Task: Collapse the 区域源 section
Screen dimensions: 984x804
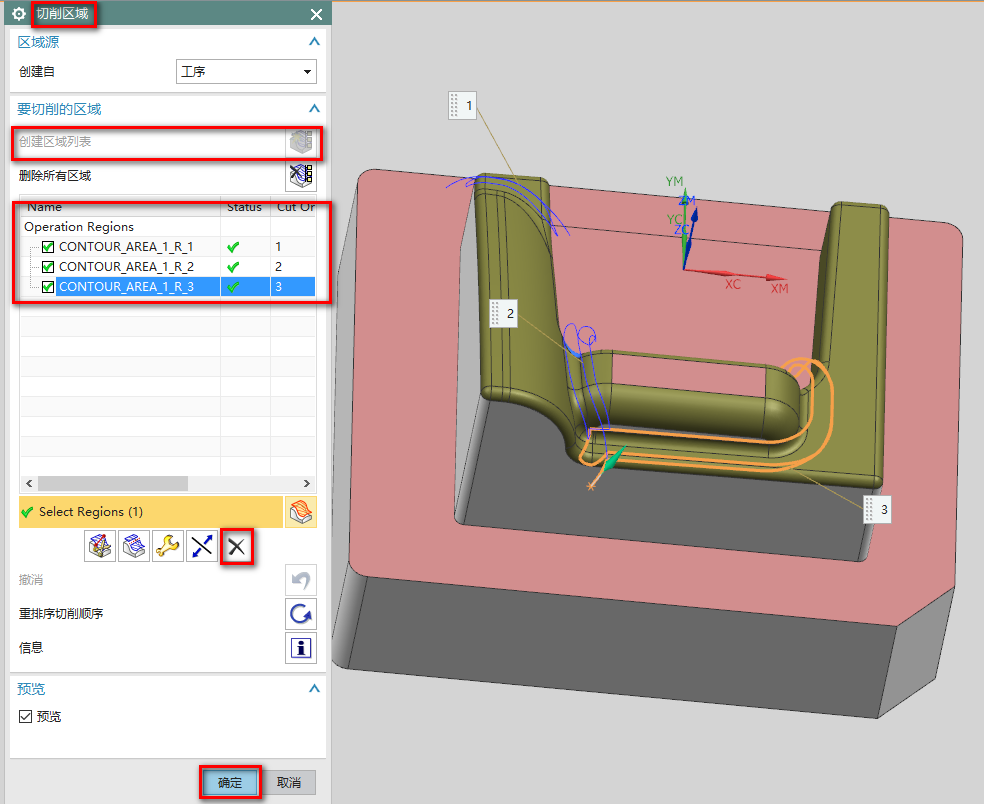Action: 314,42
